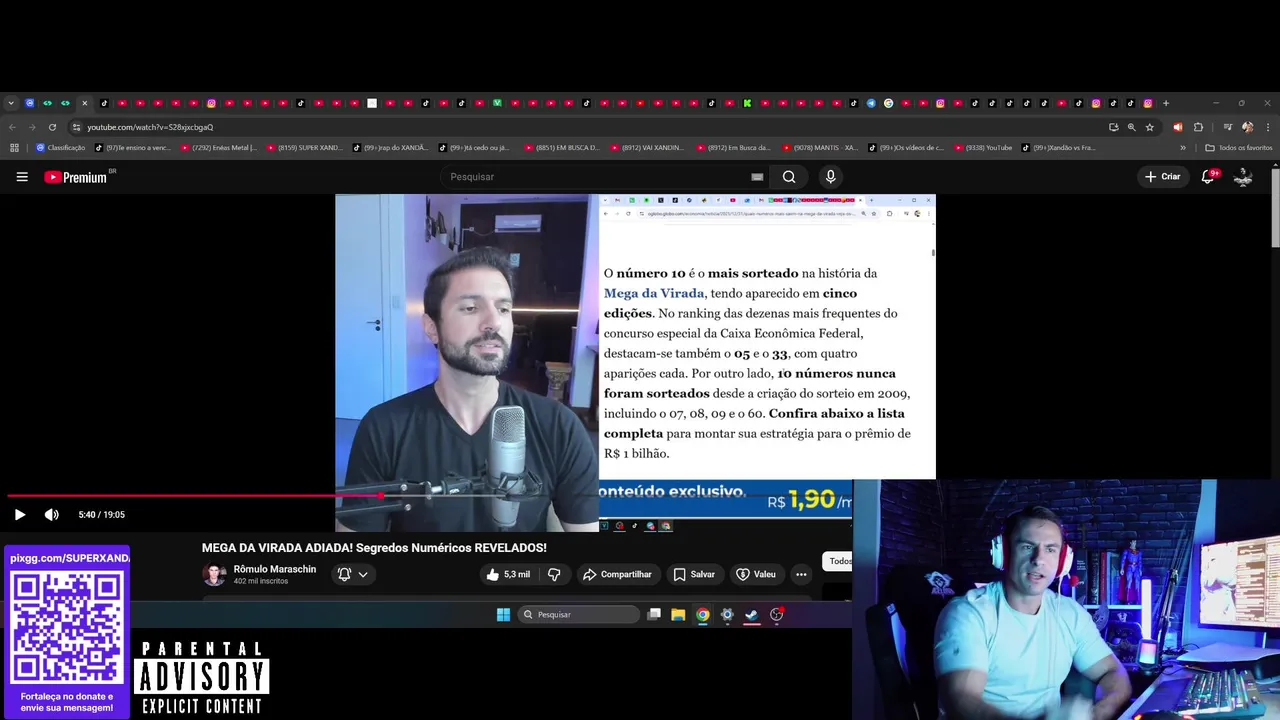The width and height of the screenshot is (1280, 720).
Task: Open Chrome from the taskbar
Action: point(703,615)
